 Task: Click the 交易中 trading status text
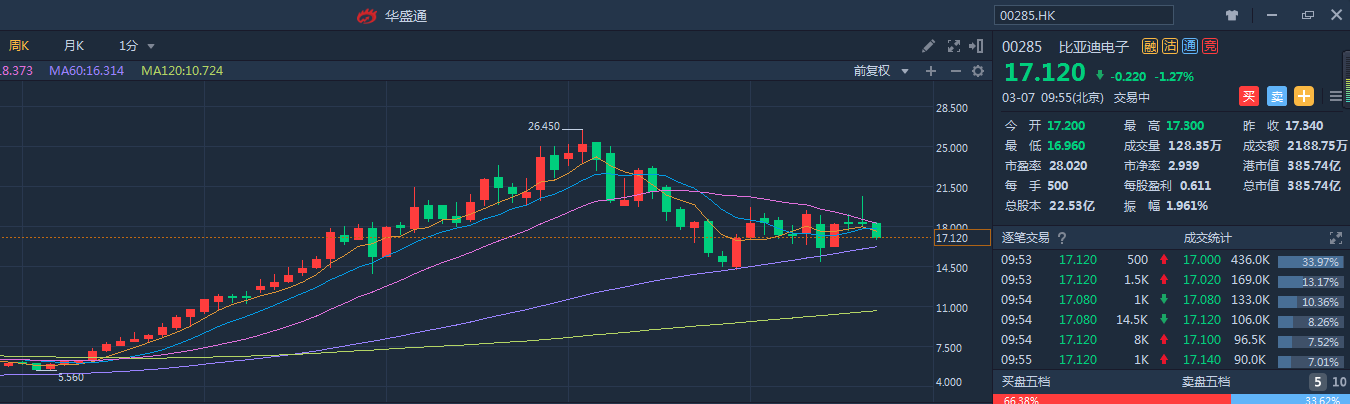1132,98
